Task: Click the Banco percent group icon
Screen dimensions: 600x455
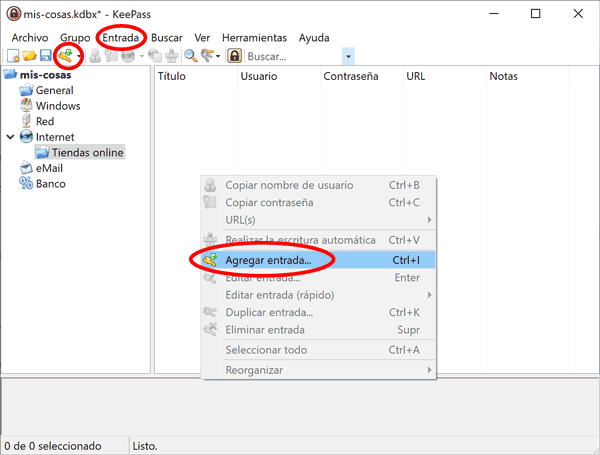Action: 26,183
